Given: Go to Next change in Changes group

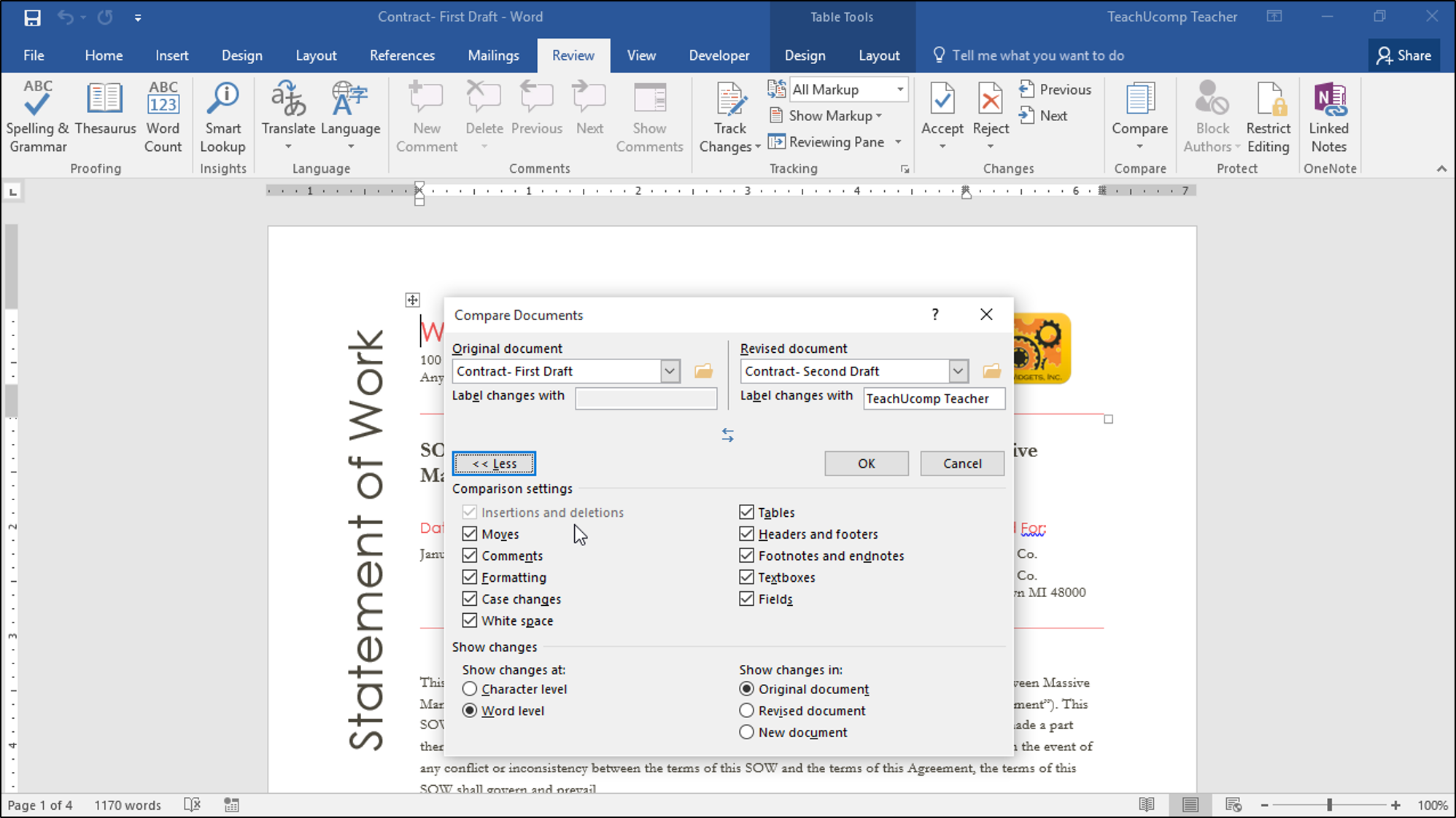Looking at the screenshot, I should (1043, 116).
